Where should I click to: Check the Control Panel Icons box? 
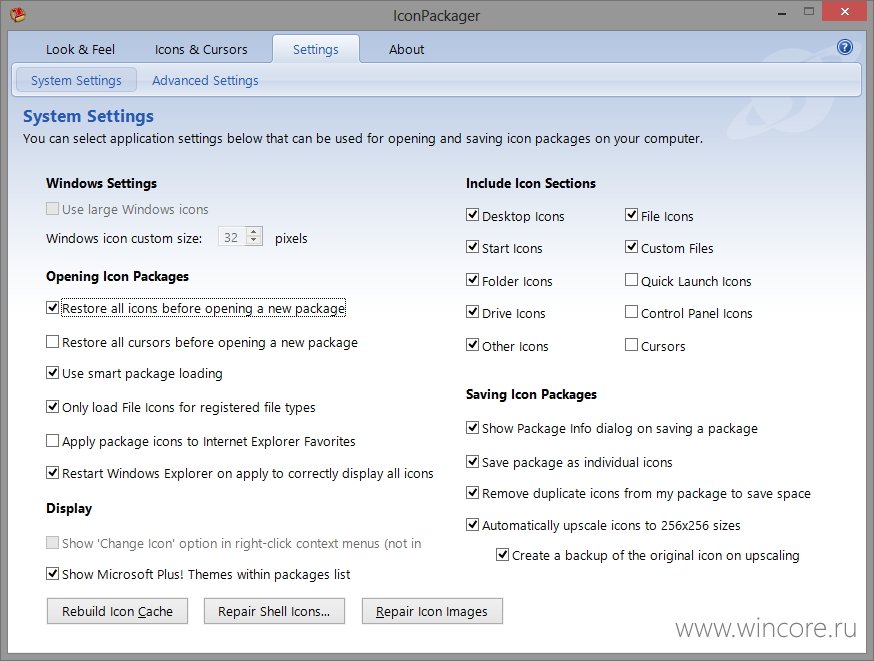click(631, 312)
